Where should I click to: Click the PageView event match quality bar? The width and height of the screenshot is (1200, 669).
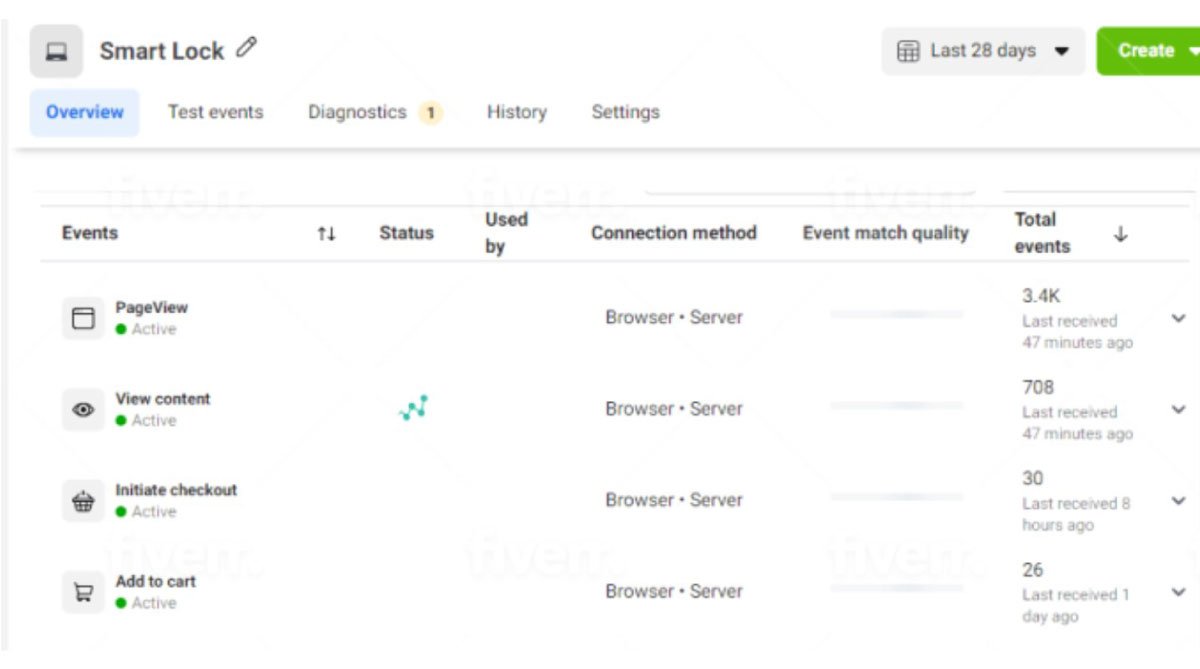click(x=896, y=315)
